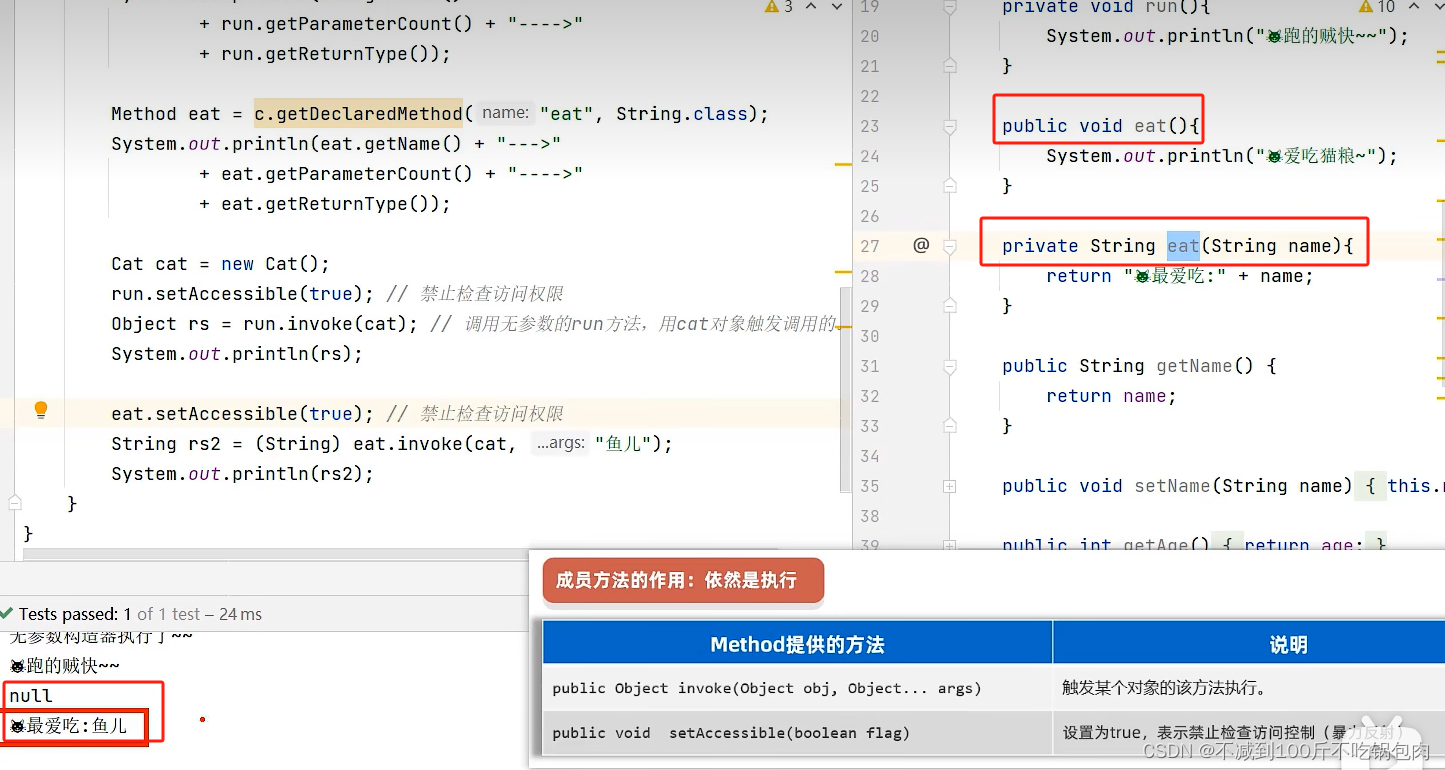Click fold end marker at line 25
Viewport: 1445px width, 770px height.
coord(949,186)
